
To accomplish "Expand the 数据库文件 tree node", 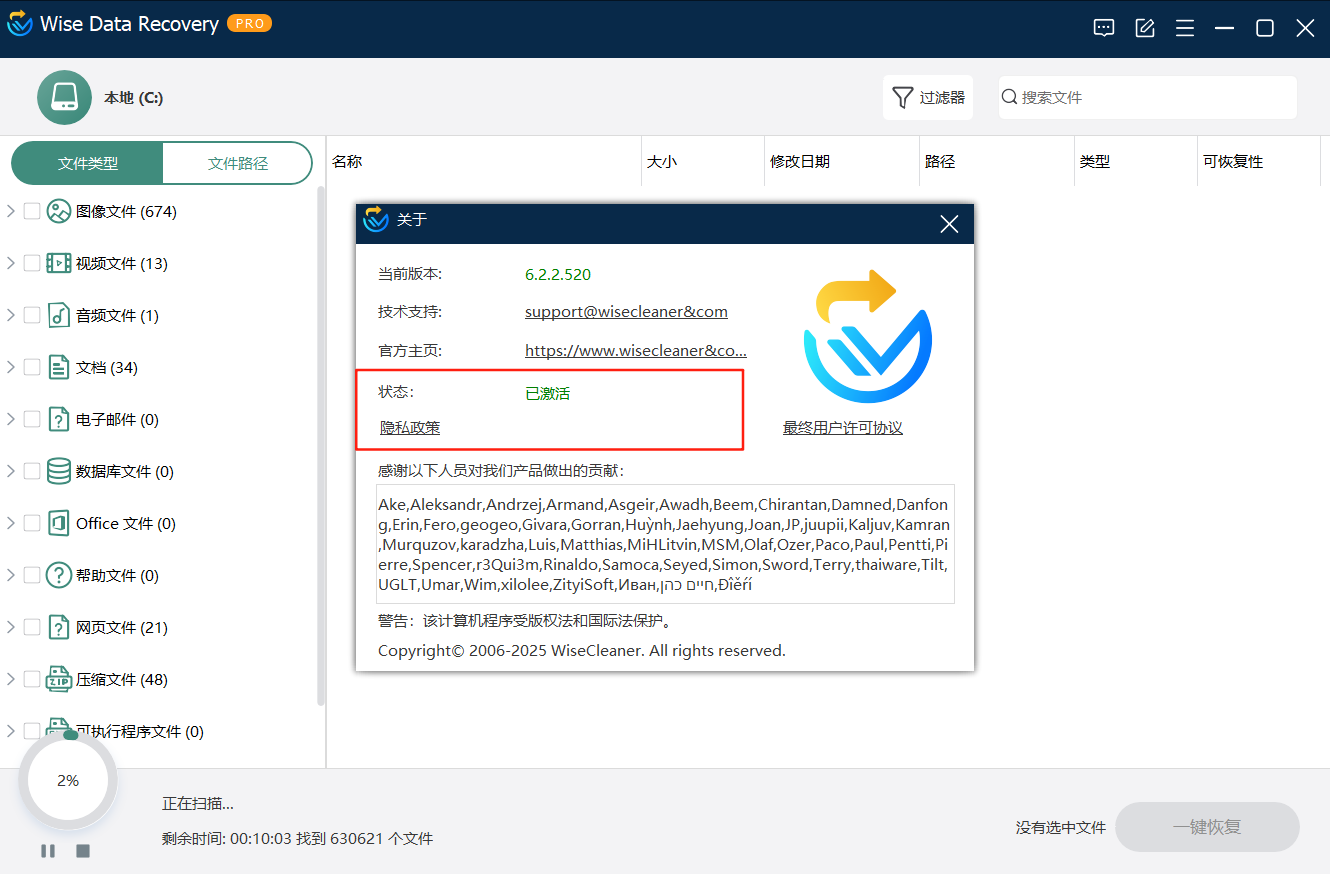I will [11, 471].
